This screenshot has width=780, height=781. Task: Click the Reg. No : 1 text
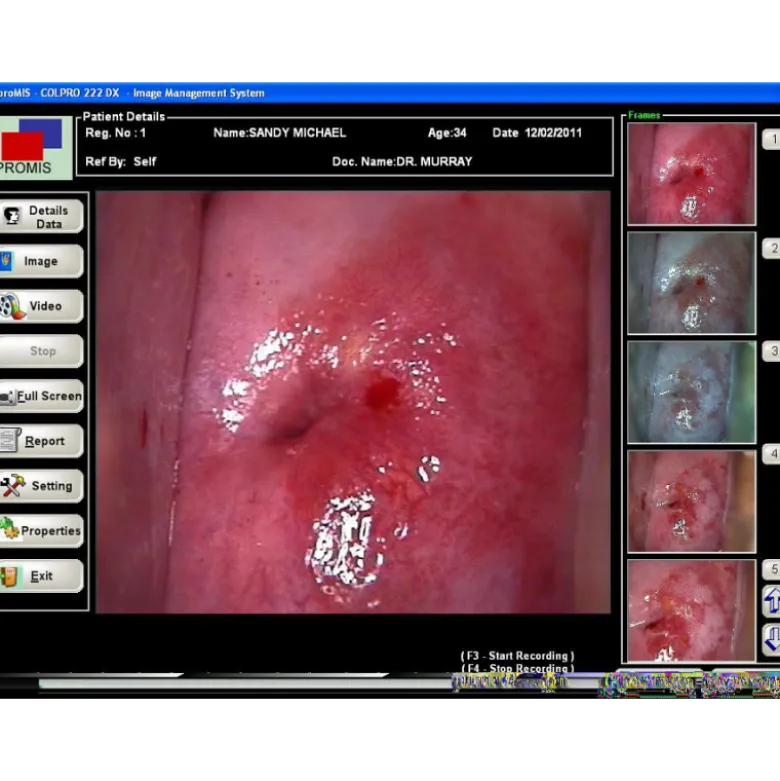(x=116, y=133)
